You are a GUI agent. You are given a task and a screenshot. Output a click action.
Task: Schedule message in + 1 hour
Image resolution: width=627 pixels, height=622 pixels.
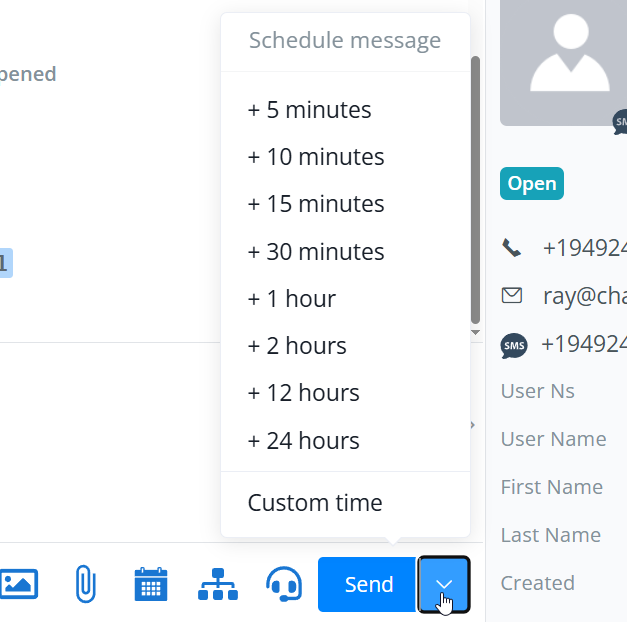pyautogui.click(x=292, y=299)
